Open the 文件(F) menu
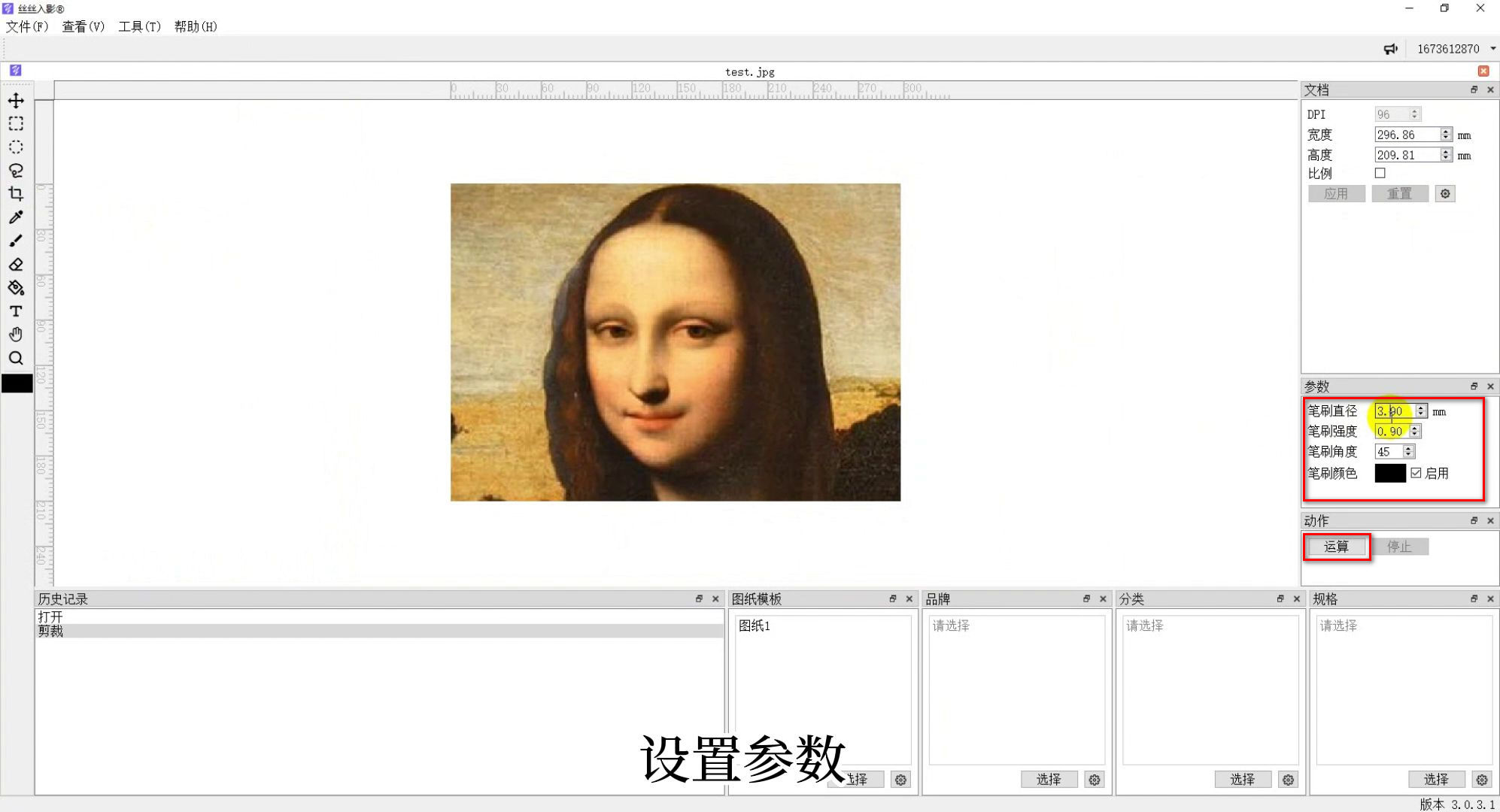This screenshot has width=1500, height=812. pos(25,26)
